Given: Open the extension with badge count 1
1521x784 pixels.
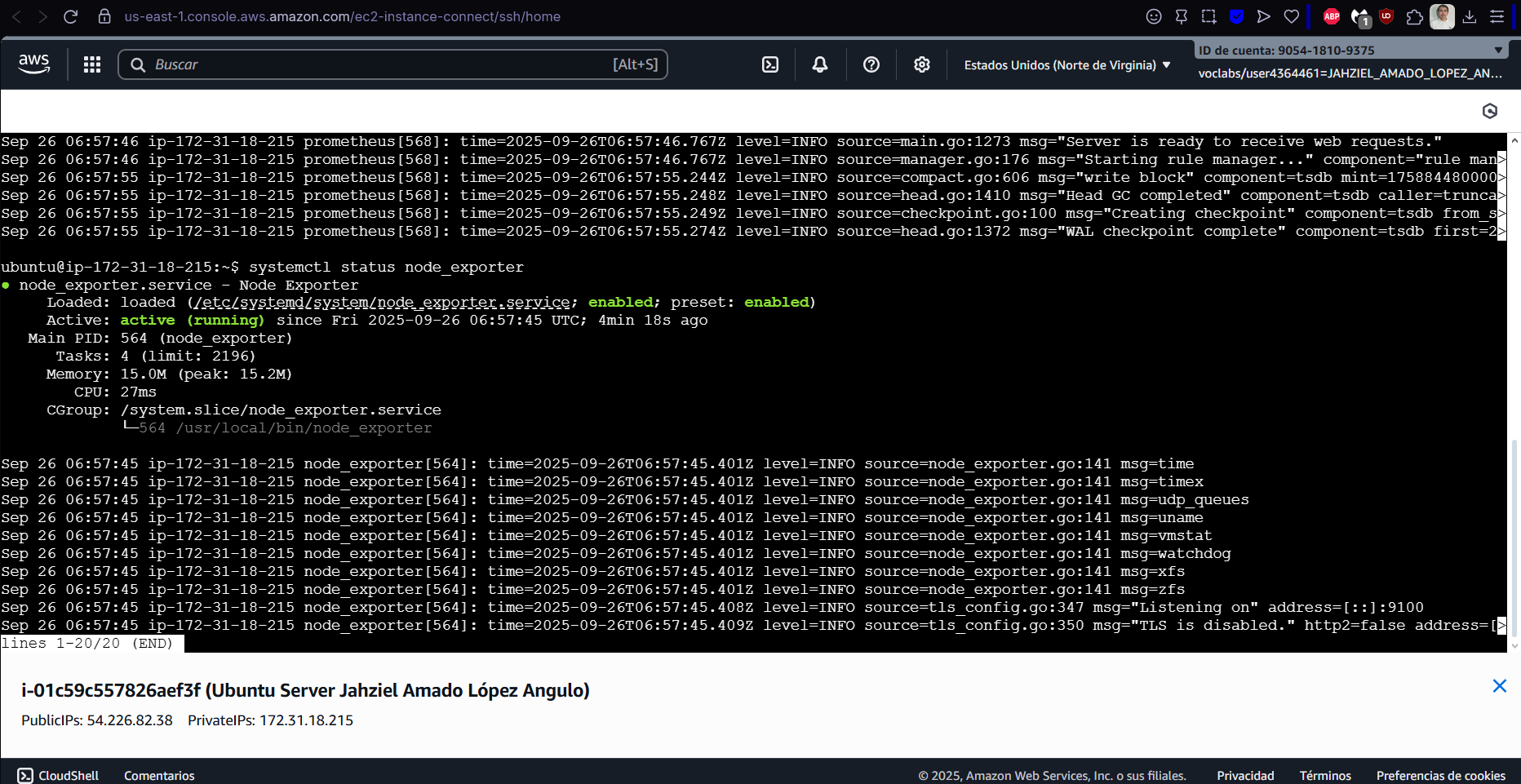Looking at the screenshot, I should [x=1359, y=17].
